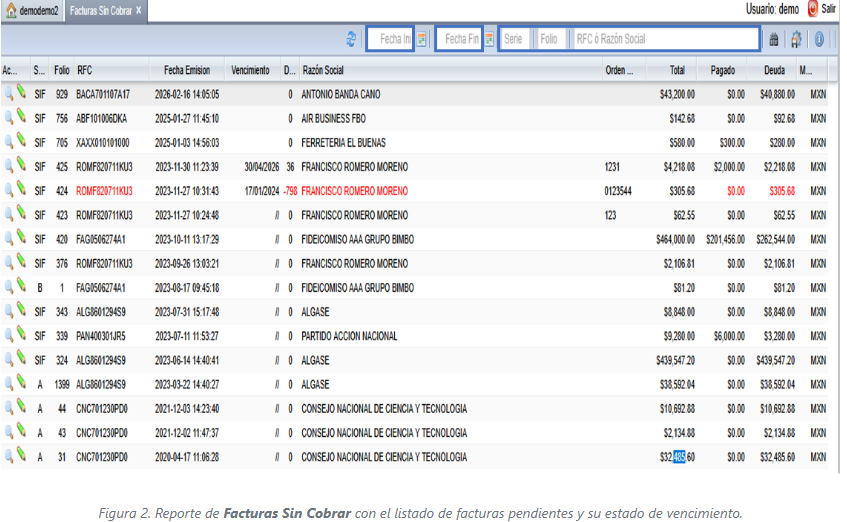Edit folio 420 FIDEICOMISO row with pencil icon
Viewport: 847px width, 522px height.
20,238
